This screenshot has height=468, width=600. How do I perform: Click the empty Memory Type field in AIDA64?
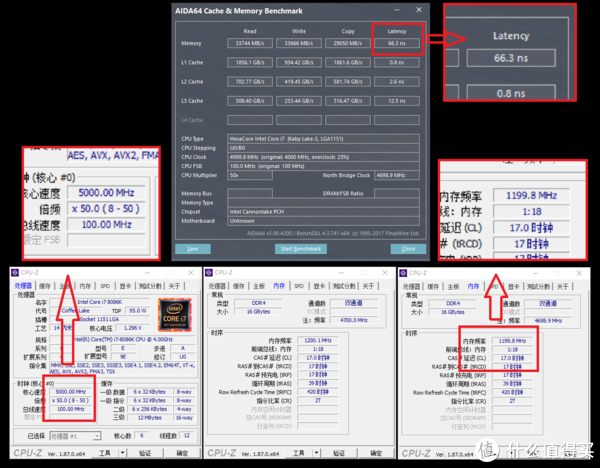[323, 202]
